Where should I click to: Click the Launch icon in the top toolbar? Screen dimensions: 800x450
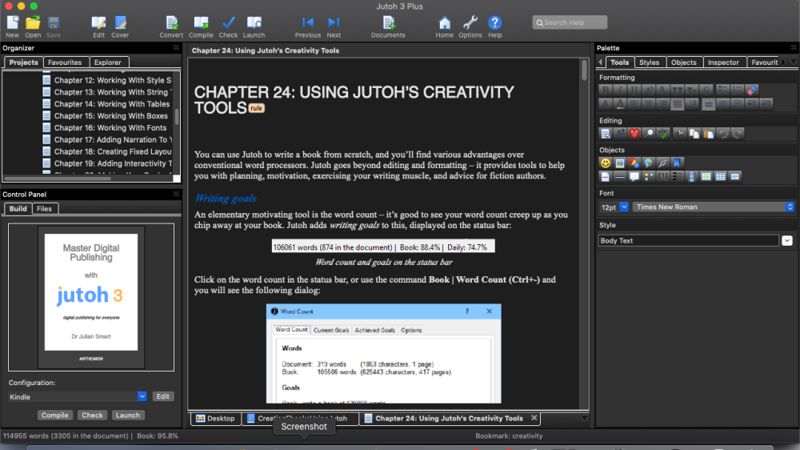(254, 27)
